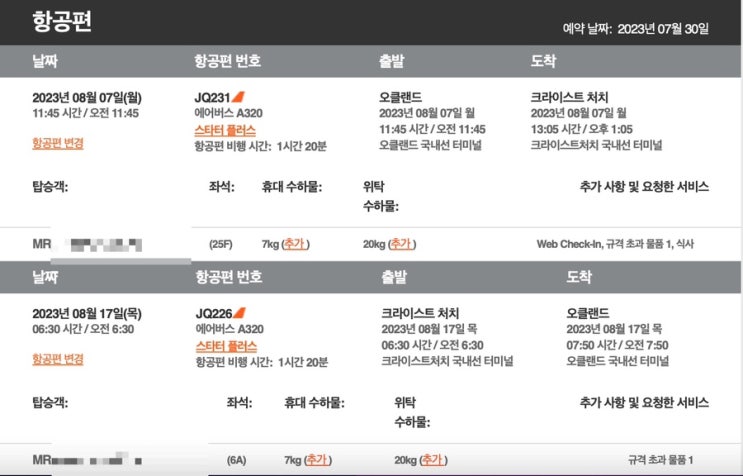Click Web Check-In services text
743x476 pixels.
click(615, 244)
